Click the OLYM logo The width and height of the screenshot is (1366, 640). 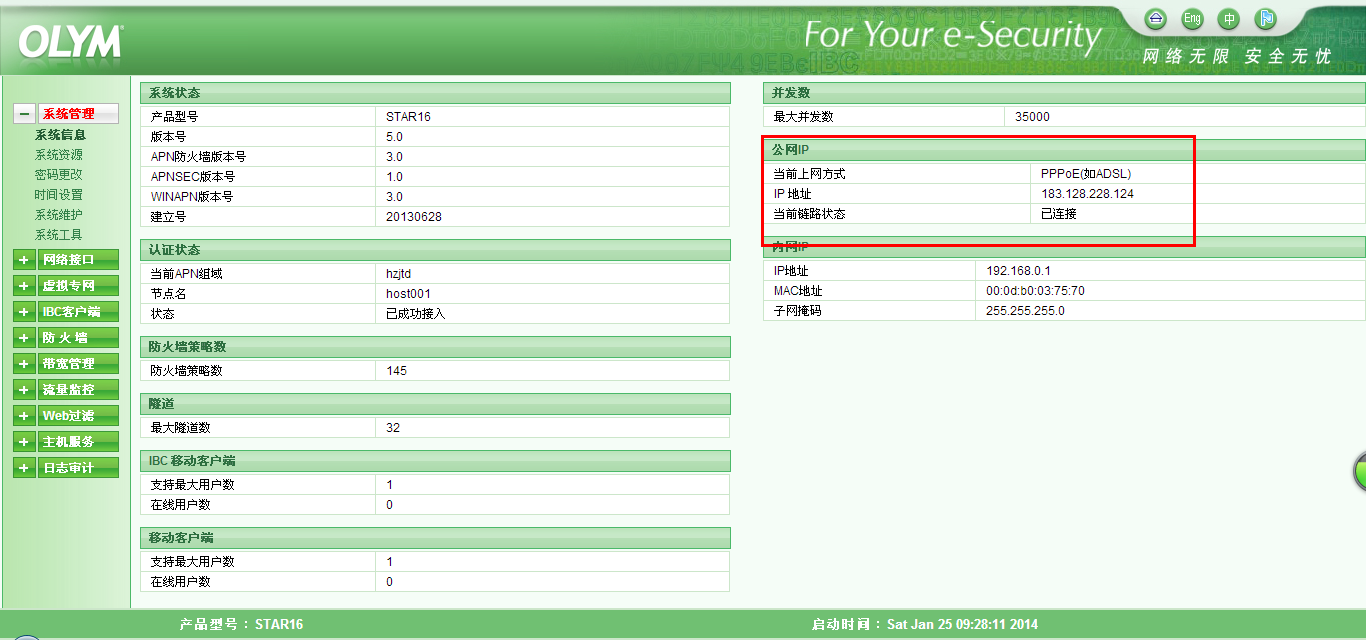pyautogui.click(x=70, y=42)
